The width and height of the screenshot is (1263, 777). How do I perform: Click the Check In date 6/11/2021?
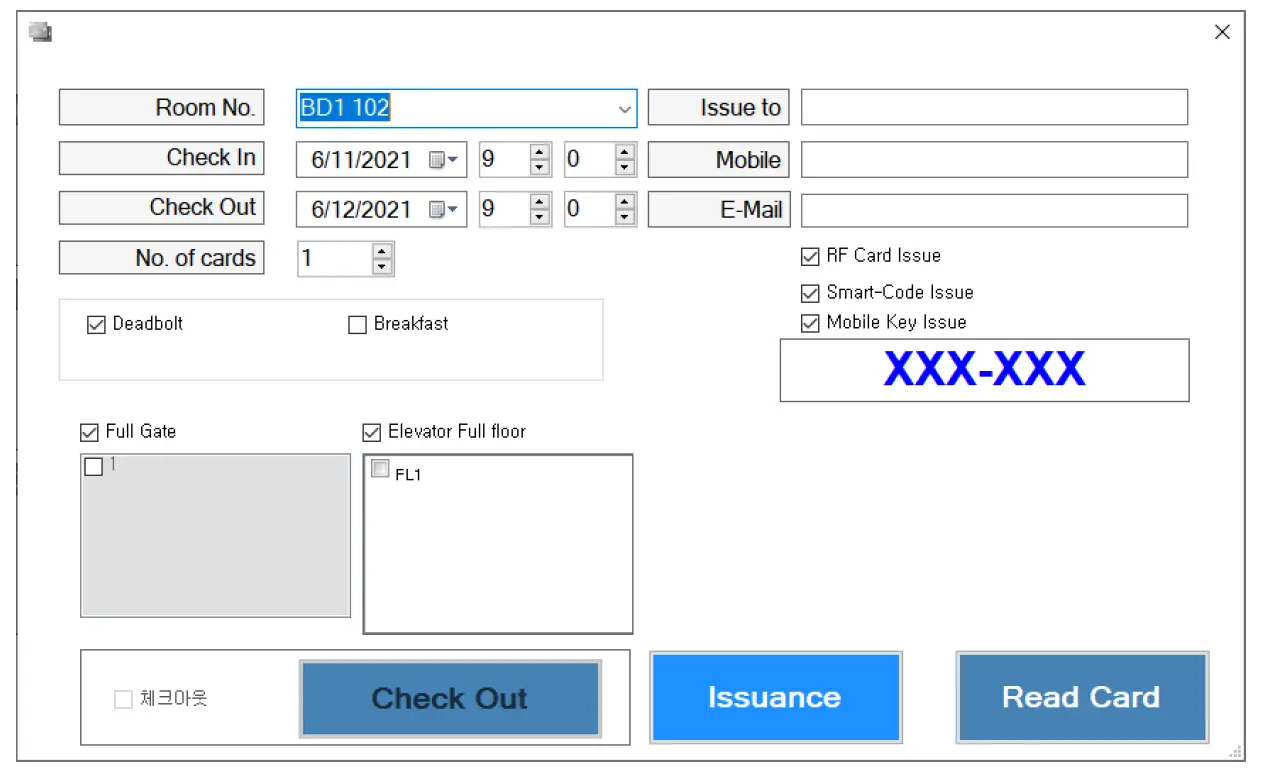(361, 160)
